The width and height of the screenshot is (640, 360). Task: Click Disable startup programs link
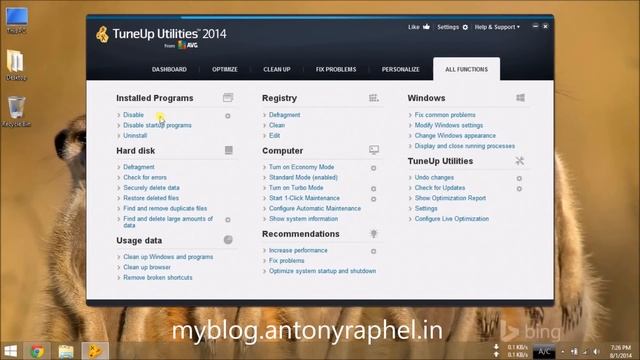point(157,125)
